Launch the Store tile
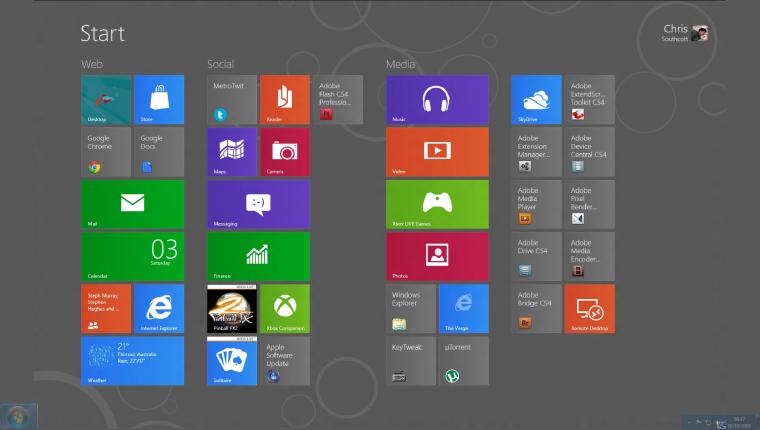The height and width of the screenshot is (430, 760). 159,99
